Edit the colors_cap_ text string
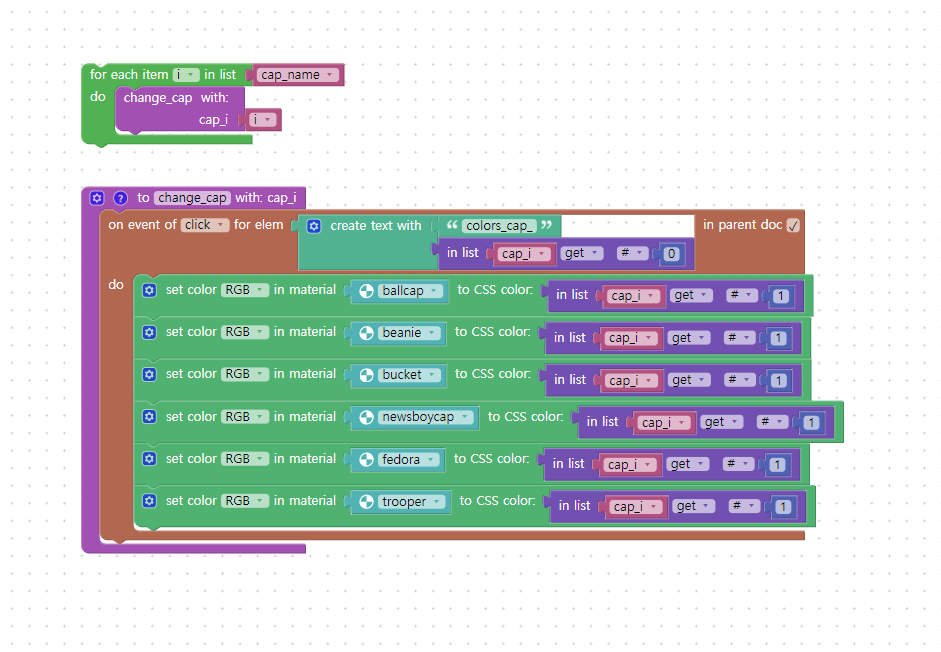Screen dimensions: 941x652 (x=499, y=226)
